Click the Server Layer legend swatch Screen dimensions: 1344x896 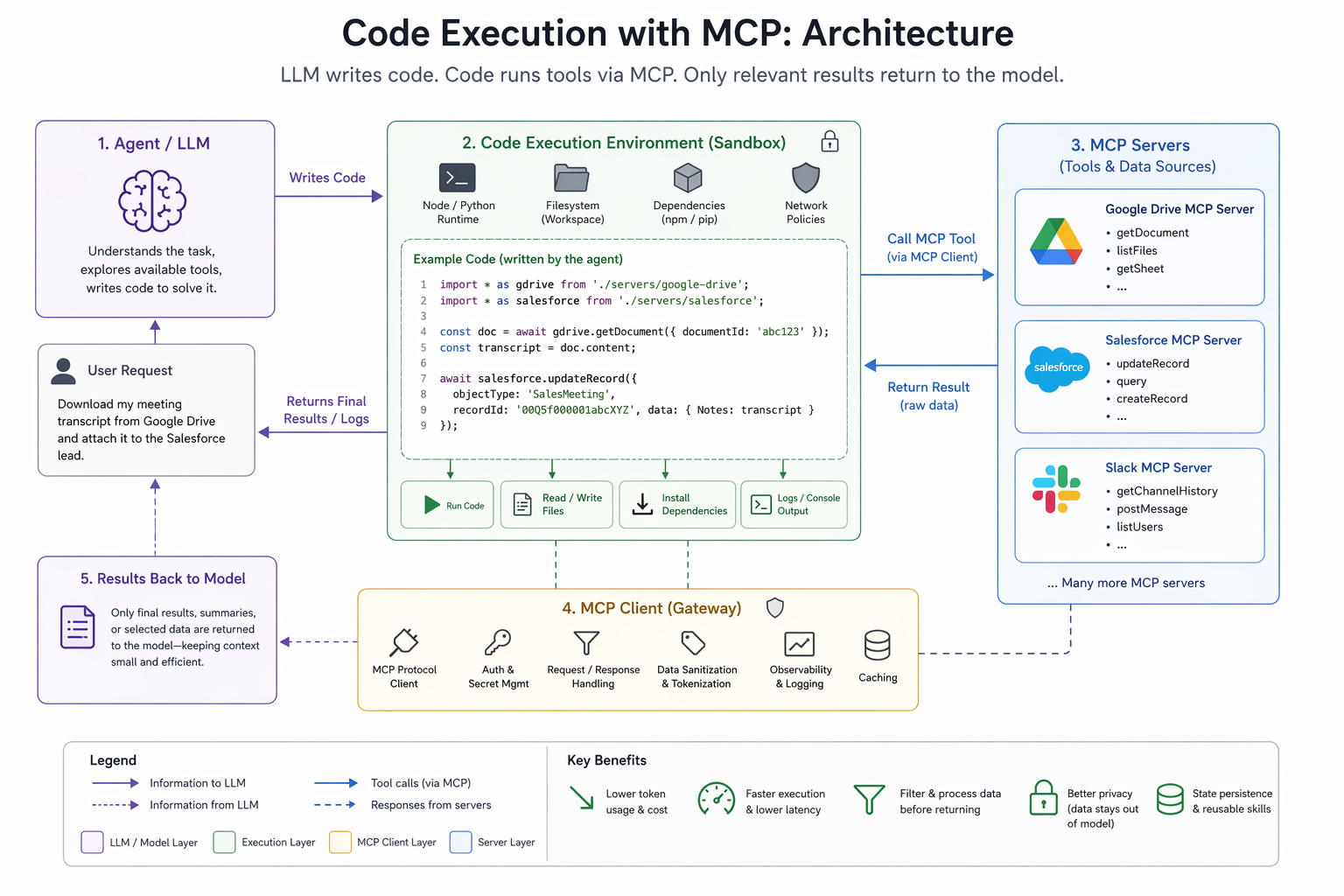point(460,842)
